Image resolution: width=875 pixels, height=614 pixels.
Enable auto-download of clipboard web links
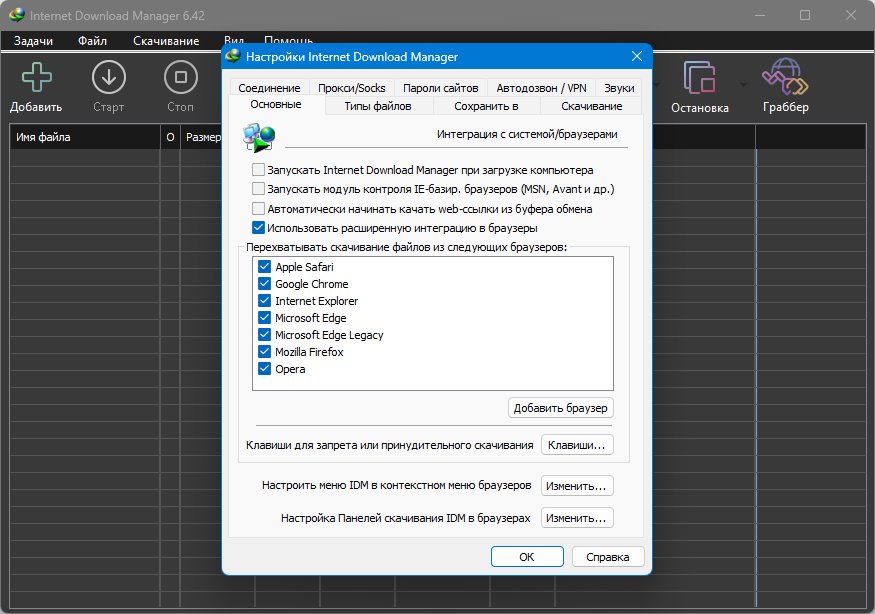click(258, 209)
